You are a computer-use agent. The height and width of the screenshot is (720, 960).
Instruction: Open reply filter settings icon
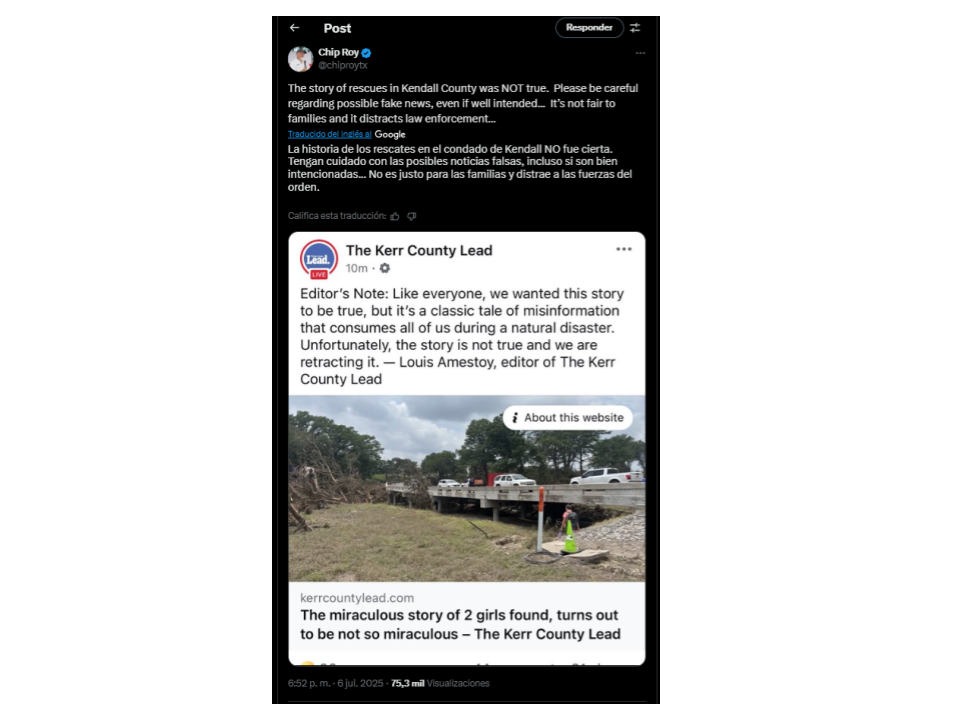[x=636, y=28]
